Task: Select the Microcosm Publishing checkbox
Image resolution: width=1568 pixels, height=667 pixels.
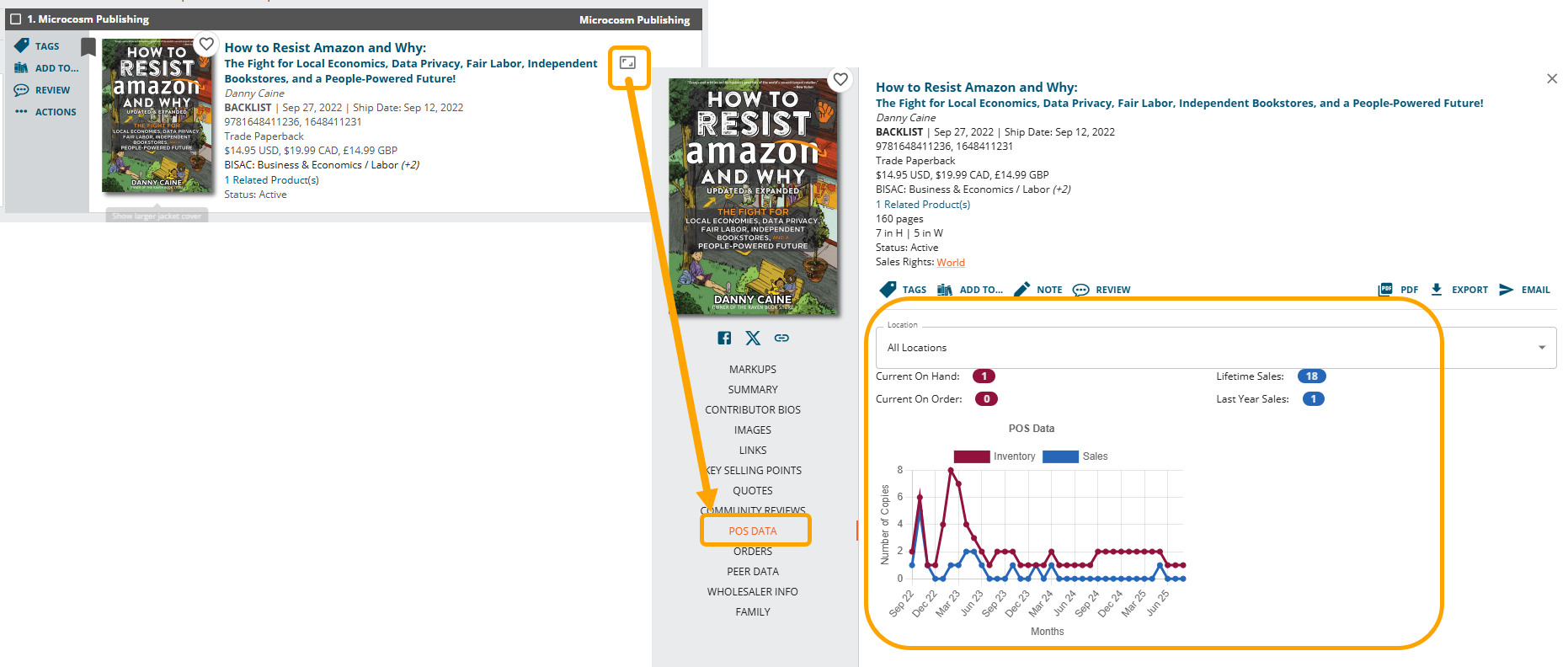Action: tap(15, 19)
